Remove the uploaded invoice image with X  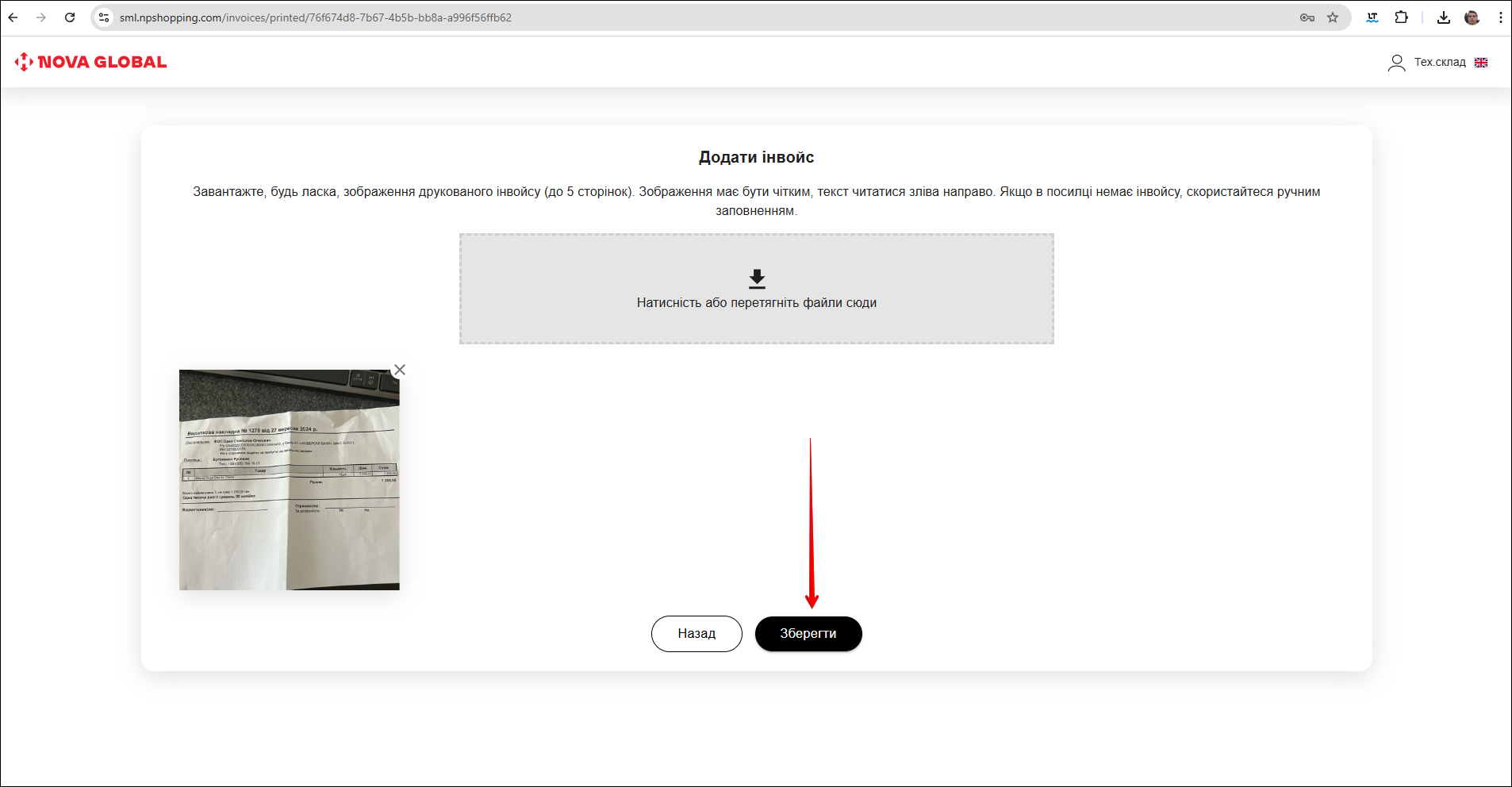[400, 370]
